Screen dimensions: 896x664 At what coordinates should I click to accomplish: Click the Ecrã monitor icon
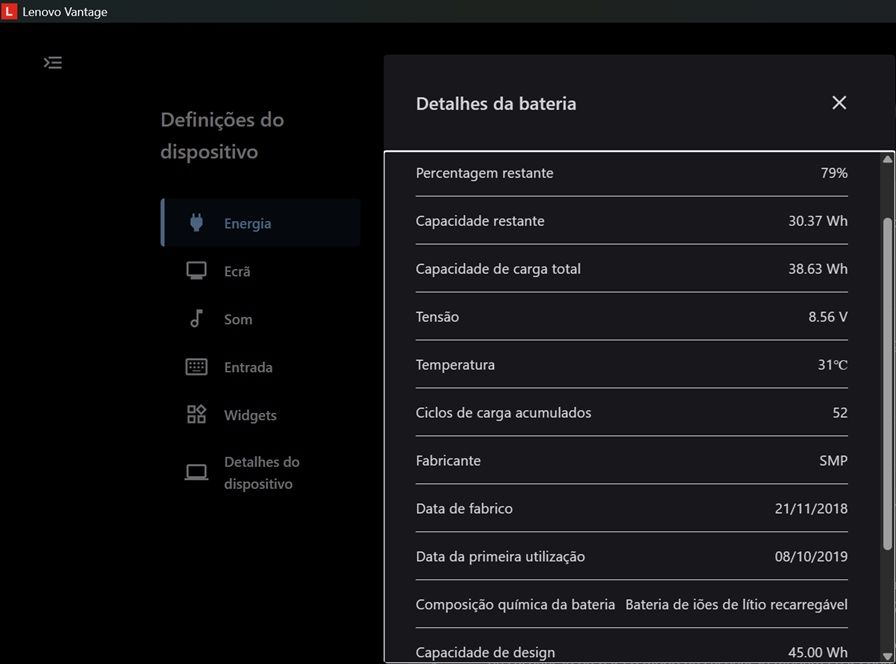(196, 270)
